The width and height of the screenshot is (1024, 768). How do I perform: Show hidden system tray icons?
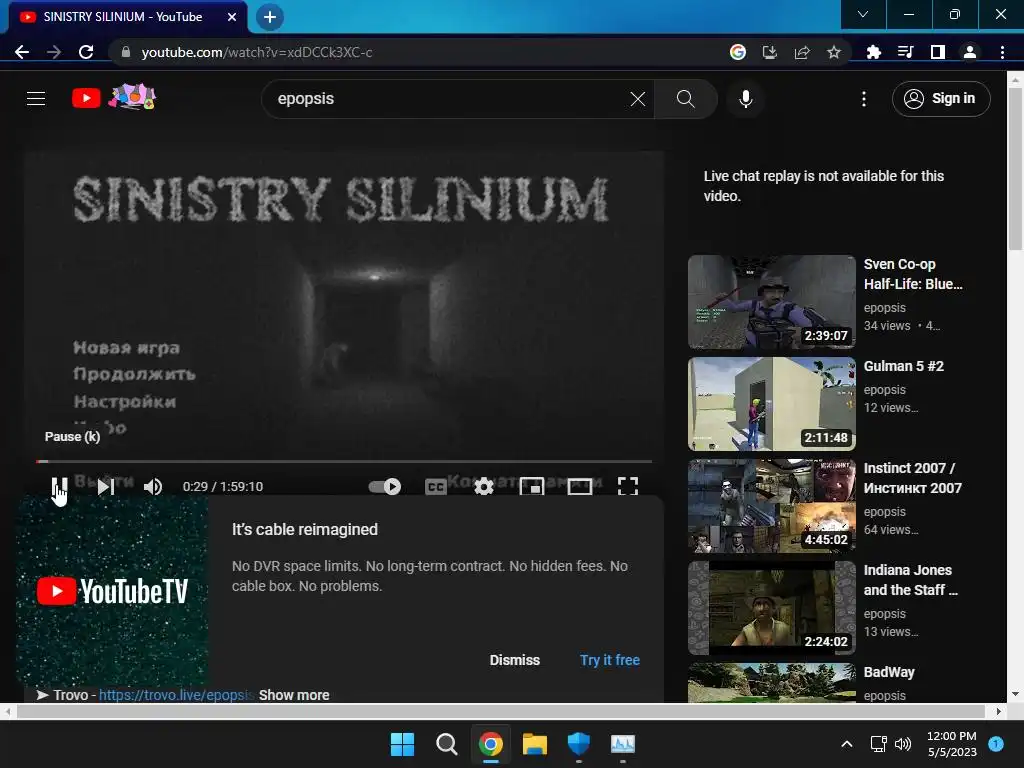[846, 744]
